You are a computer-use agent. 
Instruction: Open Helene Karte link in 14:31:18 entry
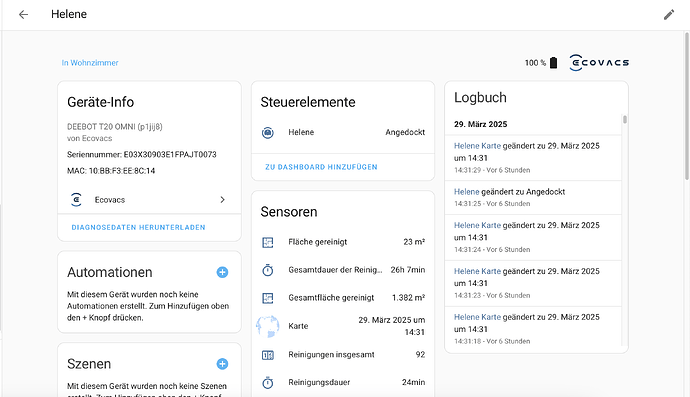tap(477, 317)
